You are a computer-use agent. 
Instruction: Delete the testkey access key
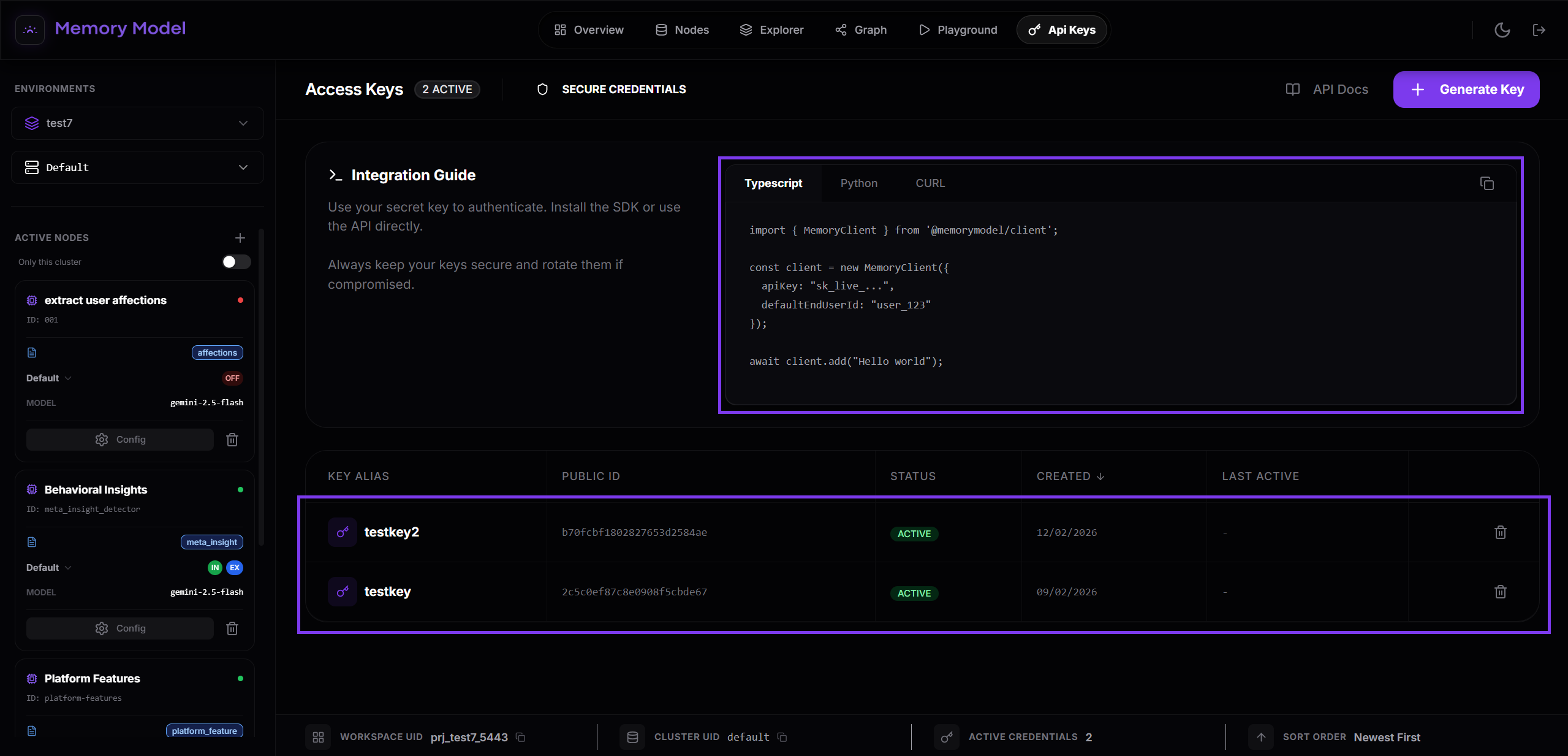[x=1500, y=592]
